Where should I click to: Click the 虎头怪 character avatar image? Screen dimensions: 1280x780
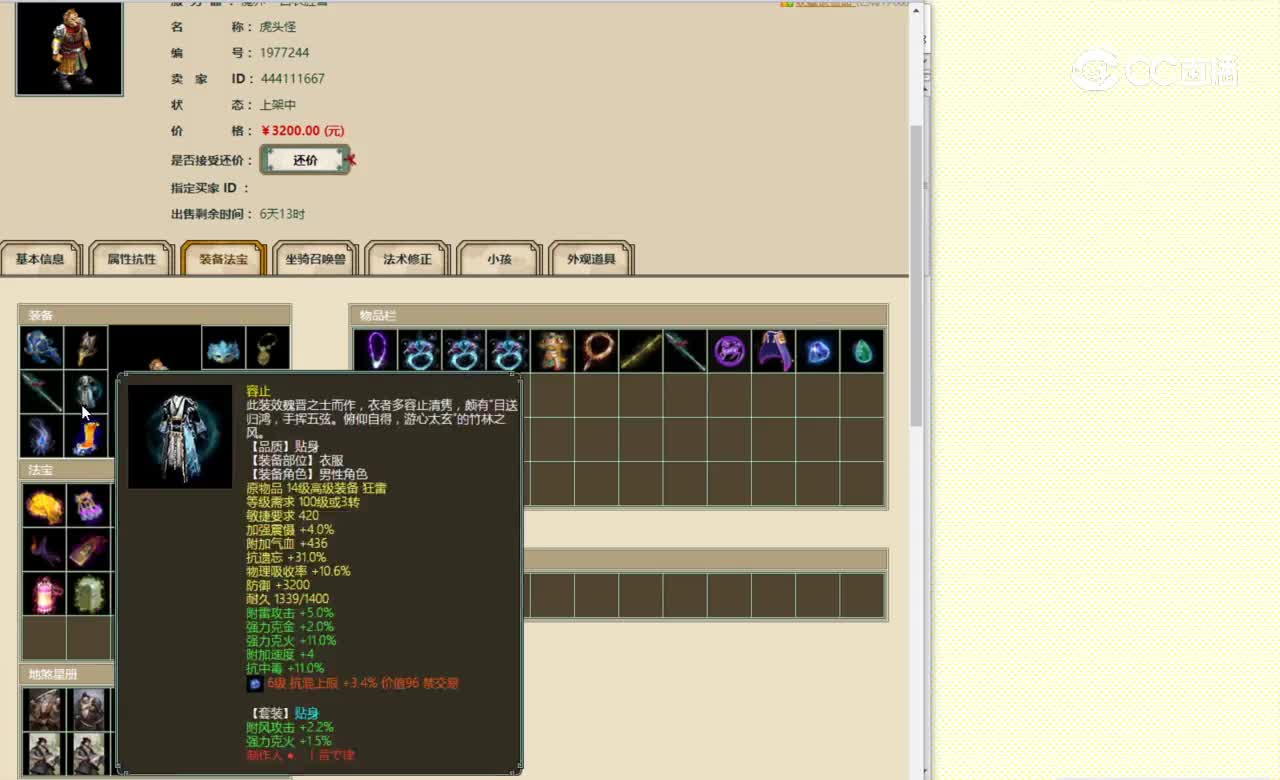(x=69, y=48)
